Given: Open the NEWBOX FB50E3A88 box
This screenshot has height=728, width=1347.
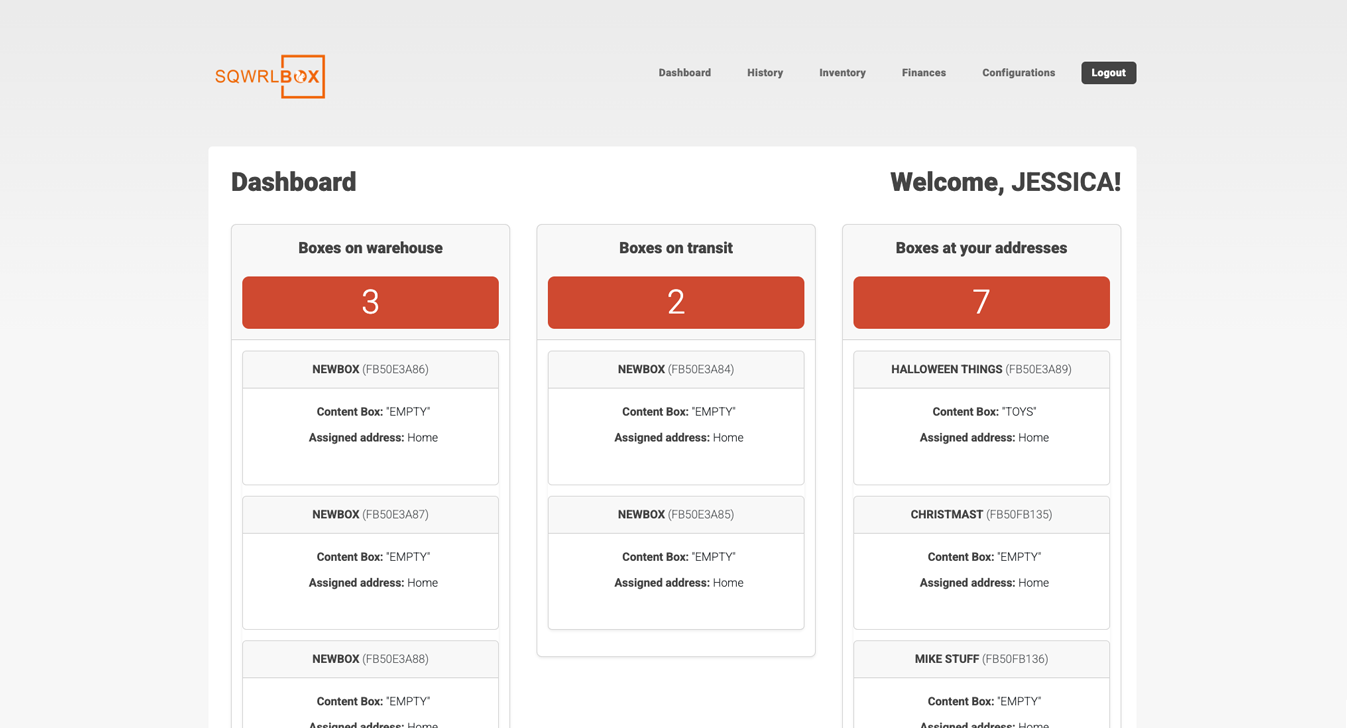Looking at the screenshot, I should coord(370,660).
